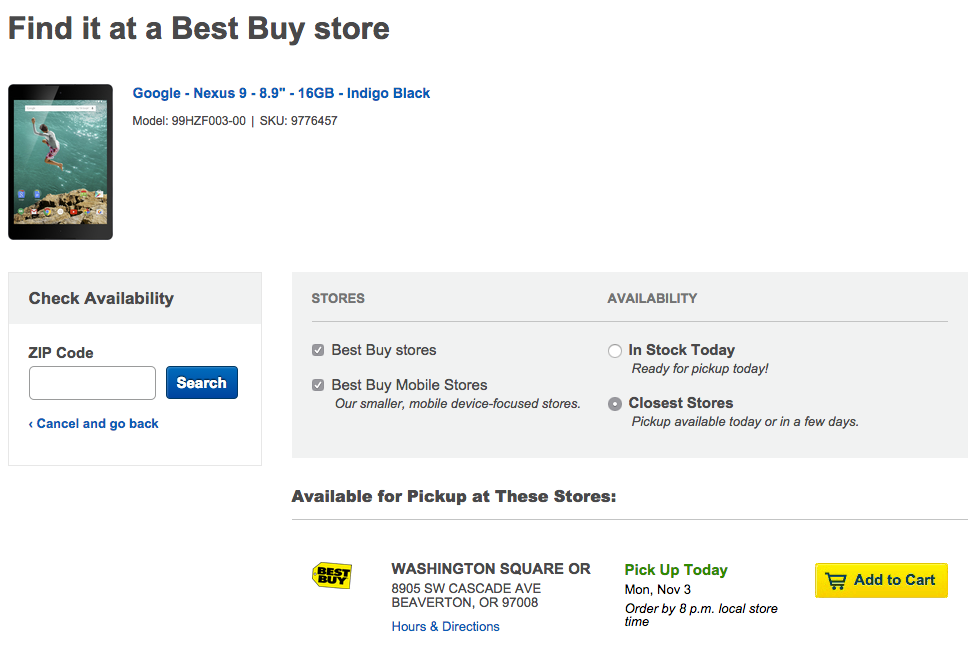Toggle the Best Buy Mobile Stores checkbox
The height and width of the screenshot is (652, 975).
(318, 385)
